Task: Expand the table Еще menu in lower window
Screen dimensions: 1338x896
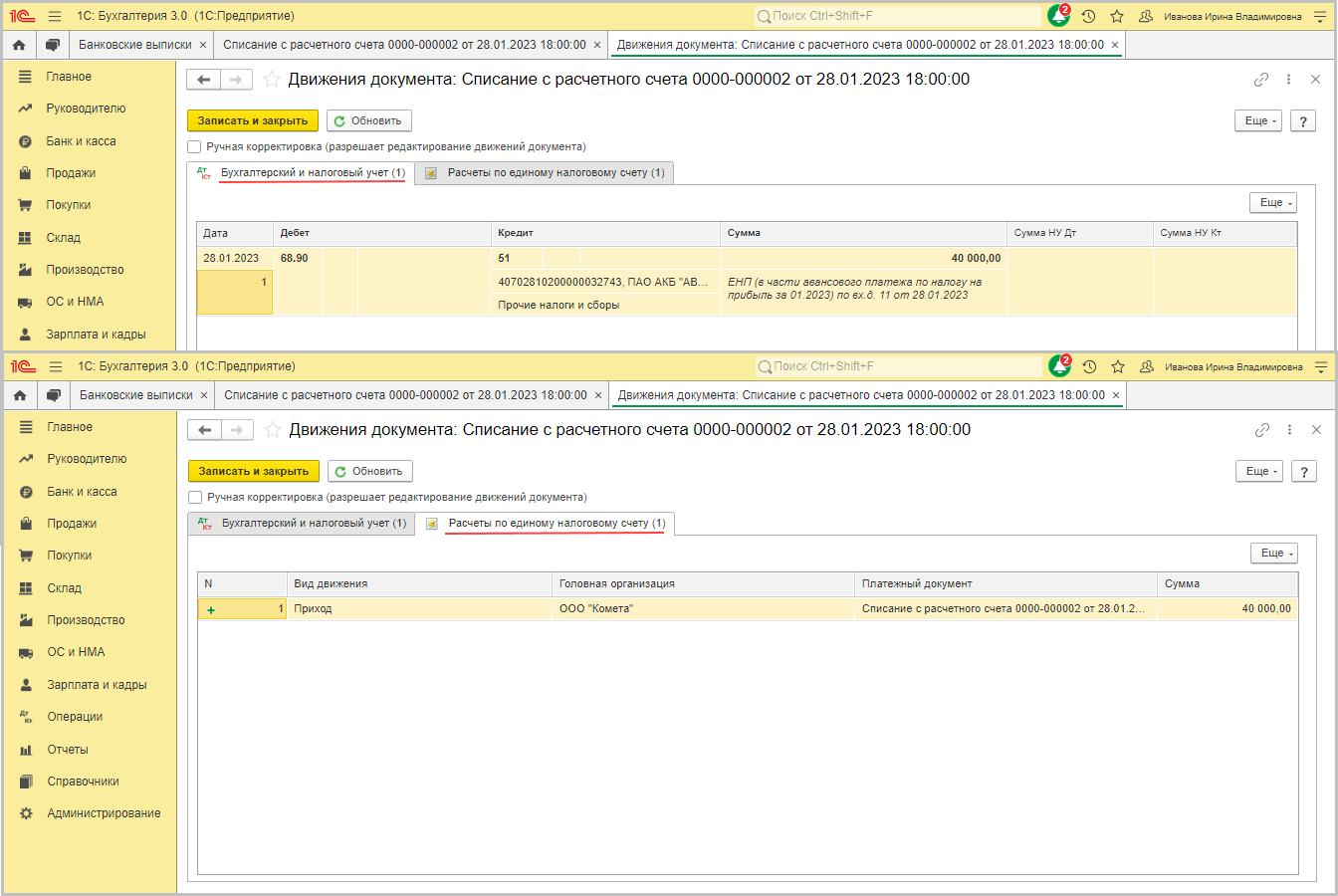Action: coord(1274,553)
